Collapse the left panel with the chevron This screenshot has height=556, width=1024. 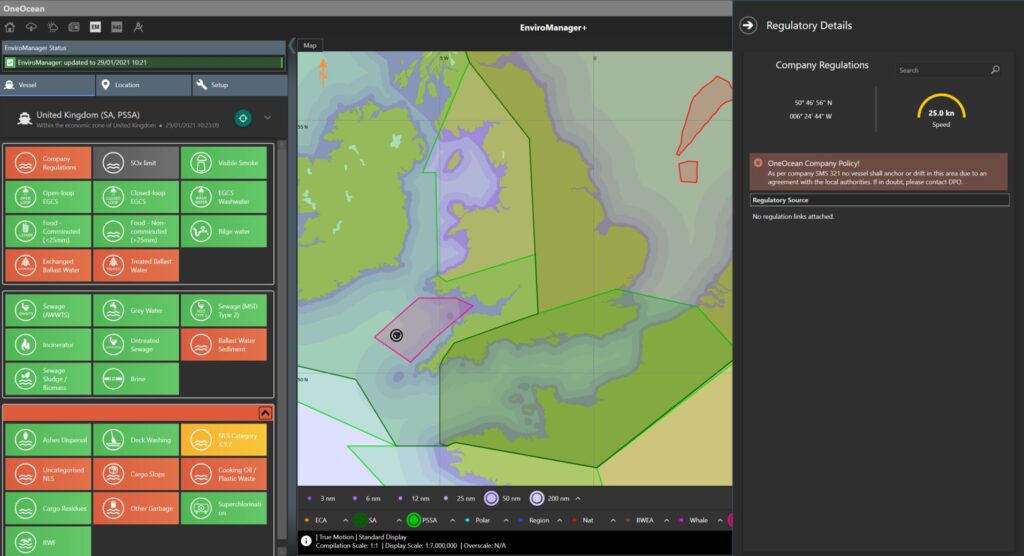pyautogui.click(x=291, y=46)
